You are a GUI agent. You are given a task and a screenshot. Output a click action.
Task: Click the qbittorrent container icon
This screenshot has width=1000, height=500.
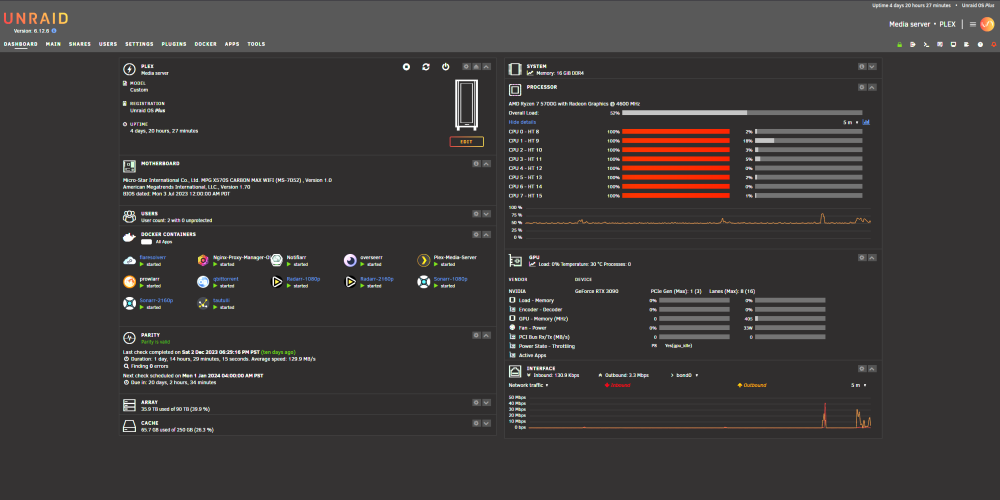[x=203, y=282]
